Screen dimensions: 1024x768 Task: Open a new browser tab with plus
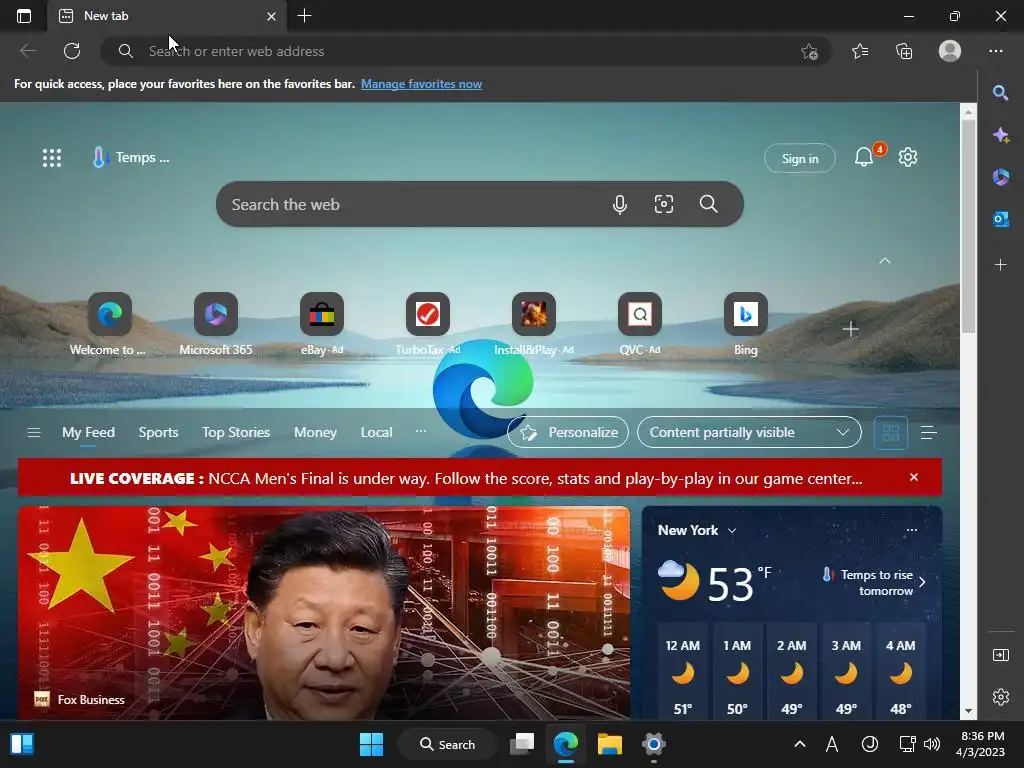[304, 16]
